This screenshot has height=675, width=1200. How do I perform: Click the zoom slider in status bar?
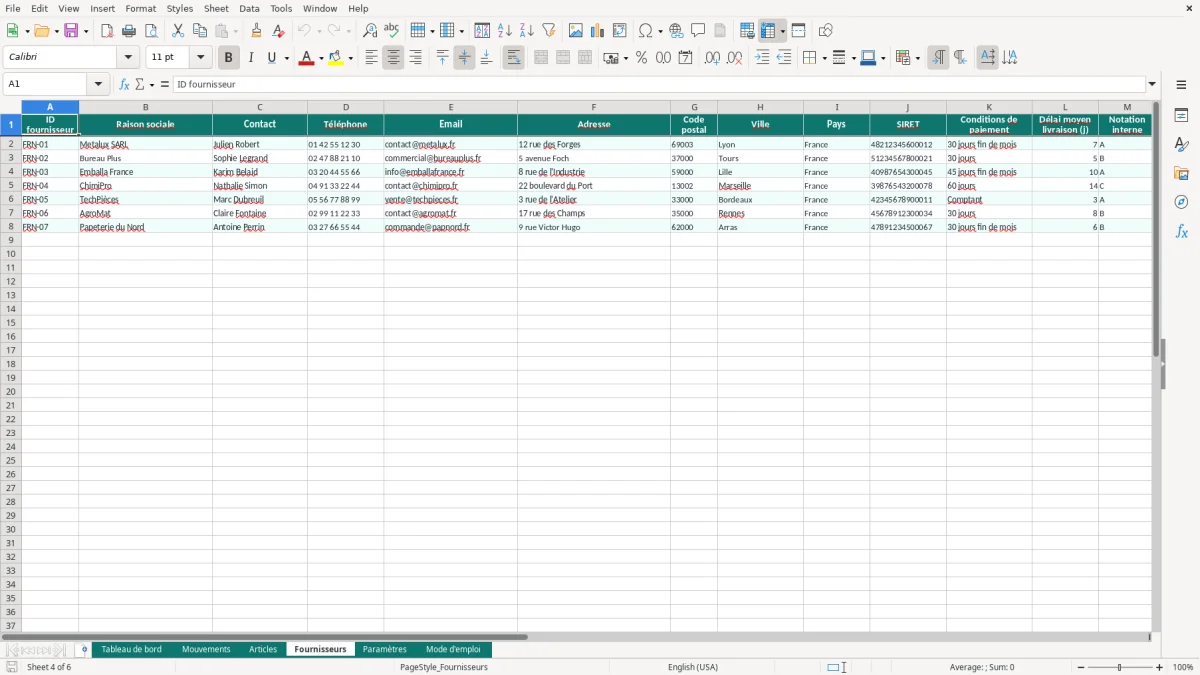pyautogui.click(x=1120, y=667)
